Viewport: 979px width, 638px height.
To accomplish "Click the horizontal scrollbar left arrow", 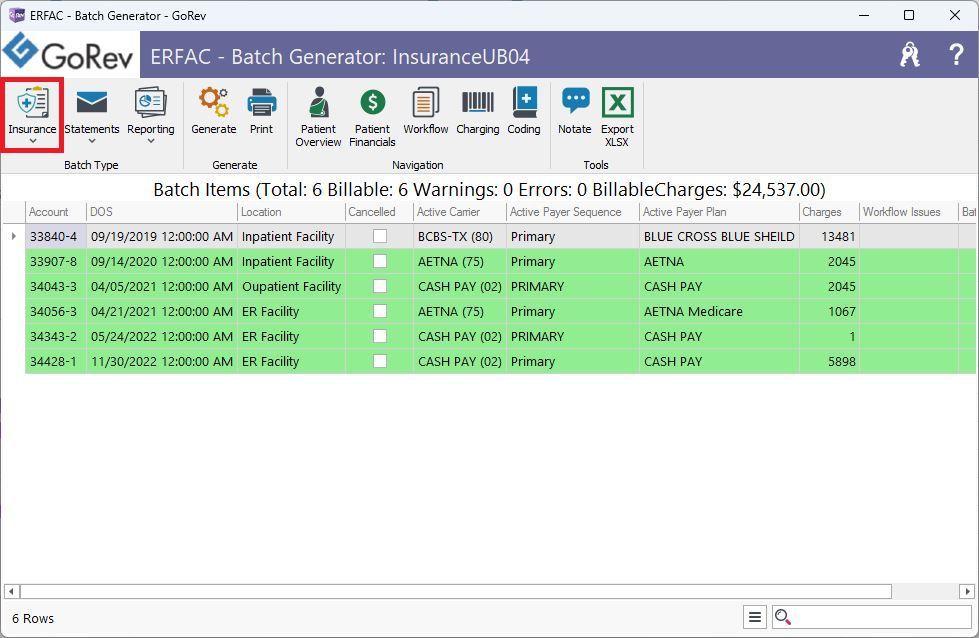I will click(x=11, y=591).
